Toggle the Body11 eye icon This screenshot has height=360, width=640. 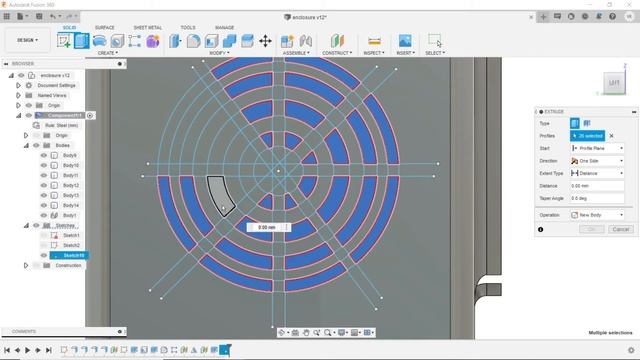(44, 176)
